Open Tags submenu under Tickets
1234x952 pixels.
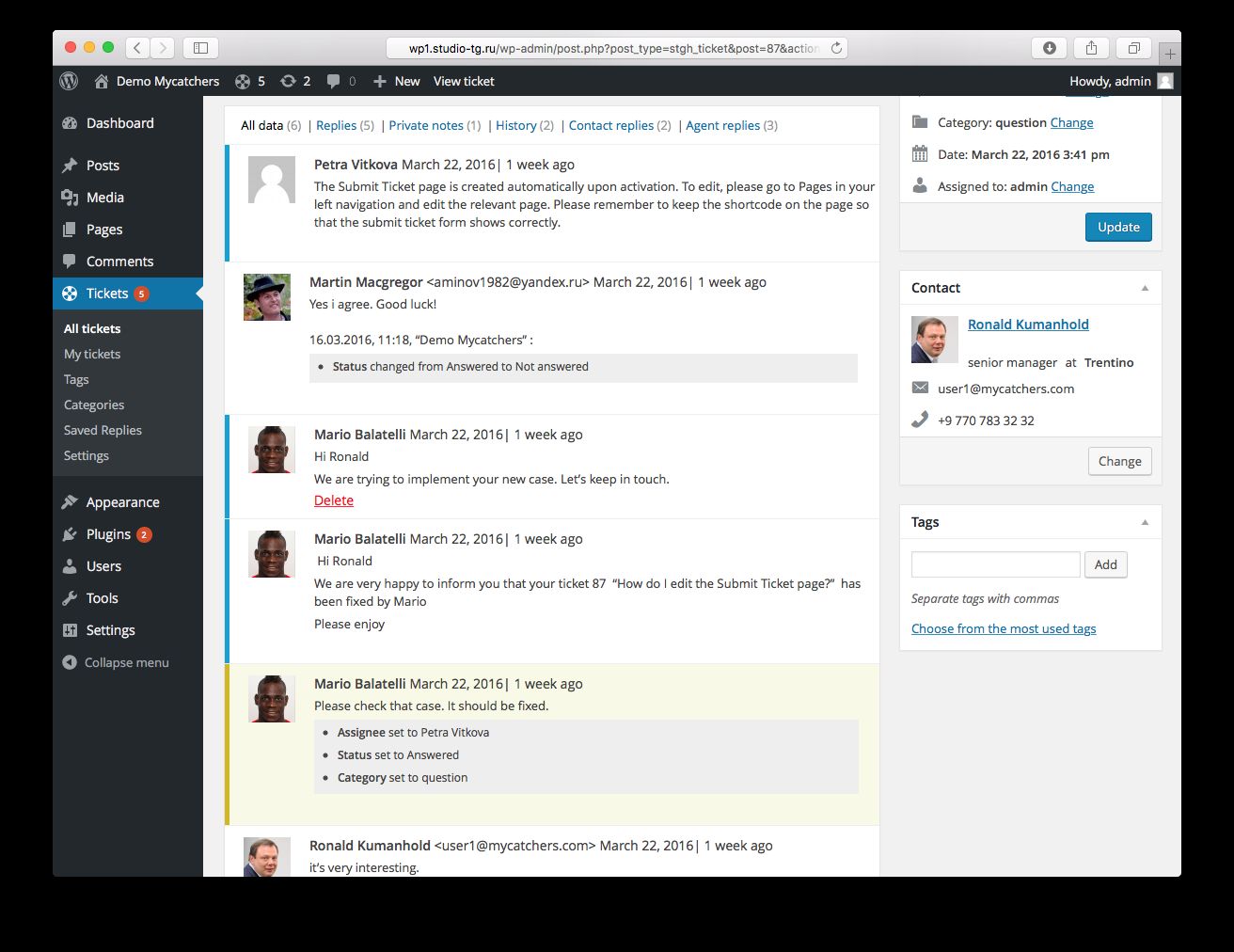[x=76, y=379]
